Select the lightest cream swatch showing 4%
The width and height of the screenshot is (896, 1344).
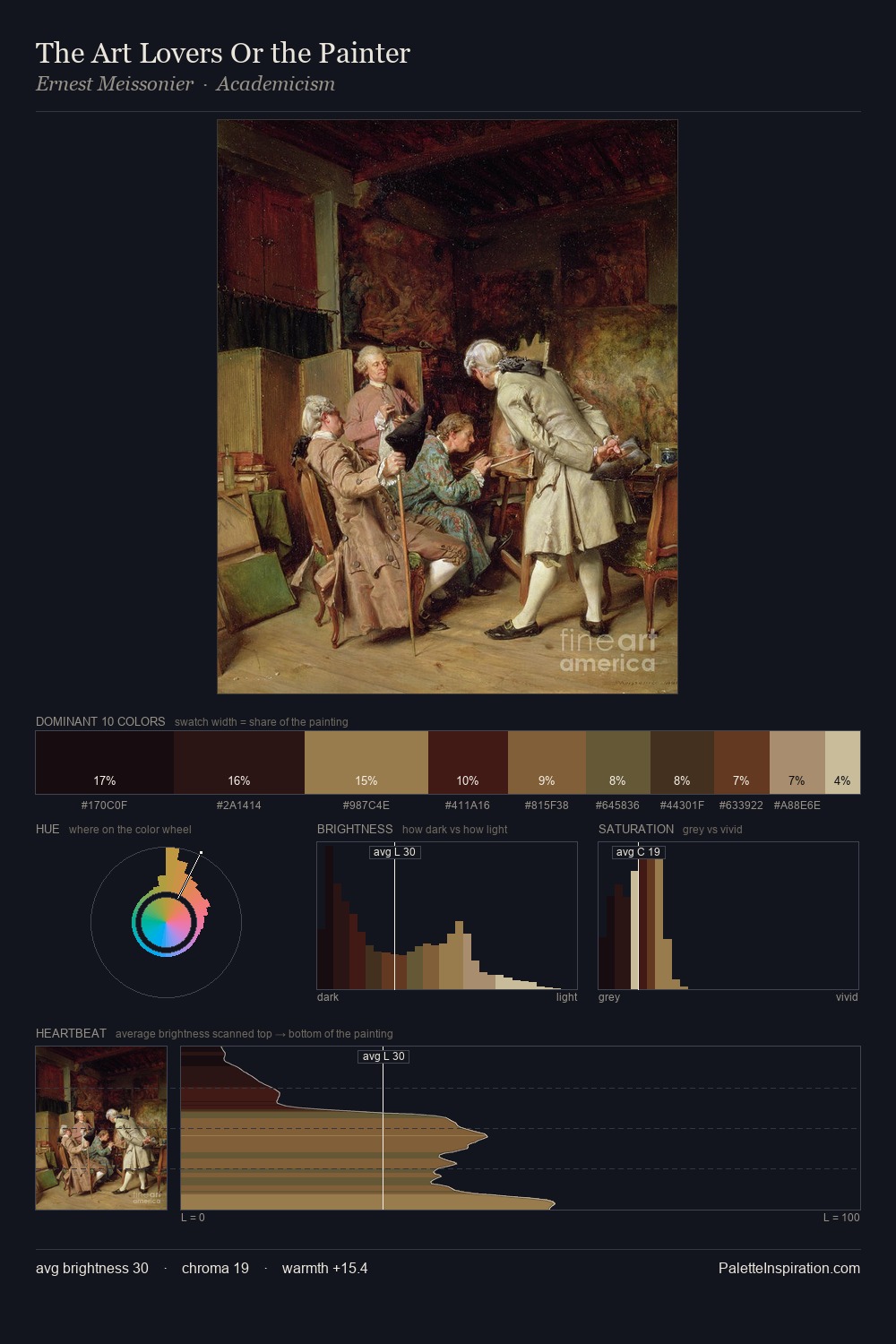point(842,762)
